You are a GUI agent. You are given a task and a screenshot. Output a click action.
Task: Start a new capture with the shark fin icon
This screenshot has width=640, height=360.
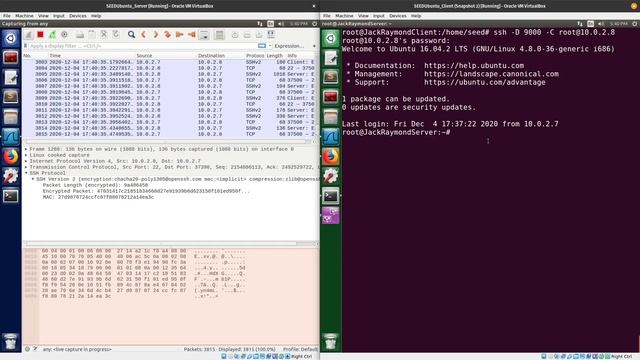(x=29, y=35)
